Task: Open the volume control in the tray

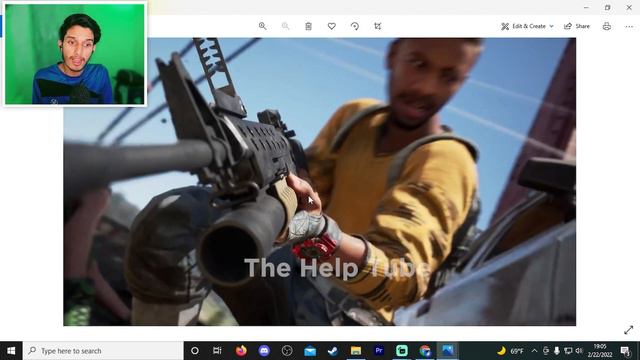Action: [x=579, y=351]
